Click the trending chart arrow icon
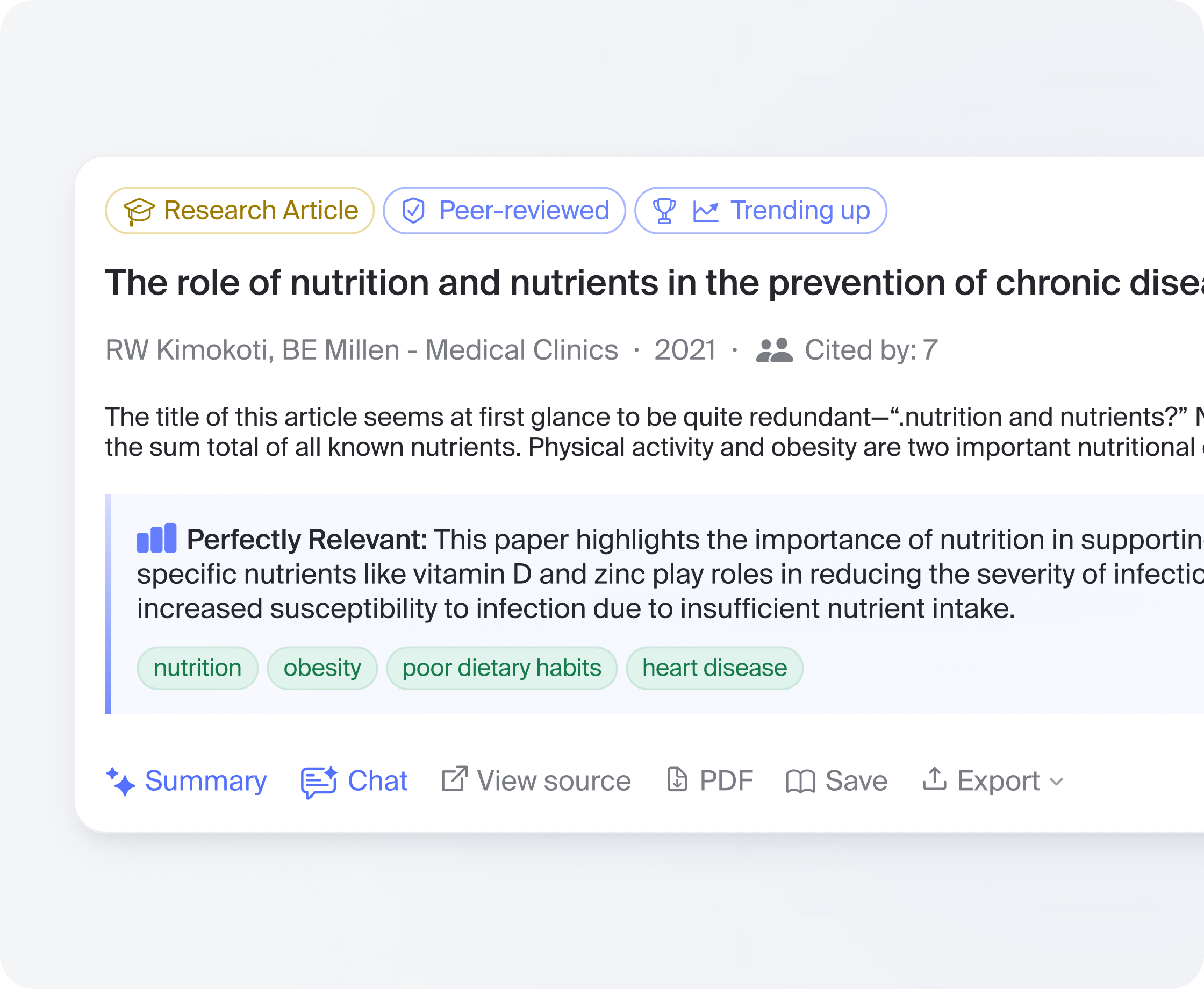1204x989 pixels. pyautogui.click(x=706, y=211)
